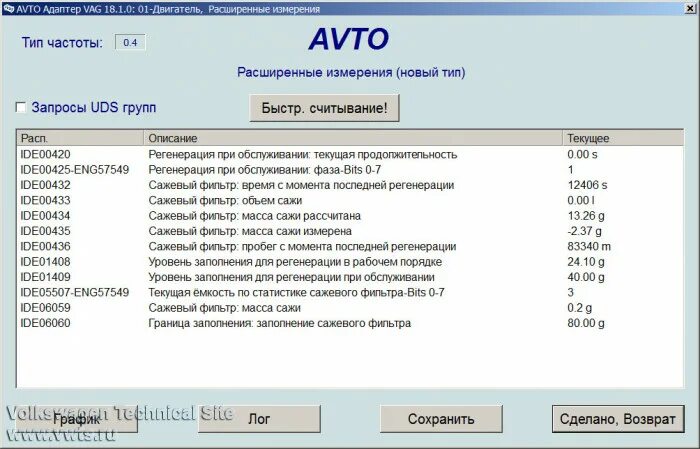Image resolution: width=700 pixels, height=449 pixels.
Task: Select row IDE01409
Action: [350, 277]
